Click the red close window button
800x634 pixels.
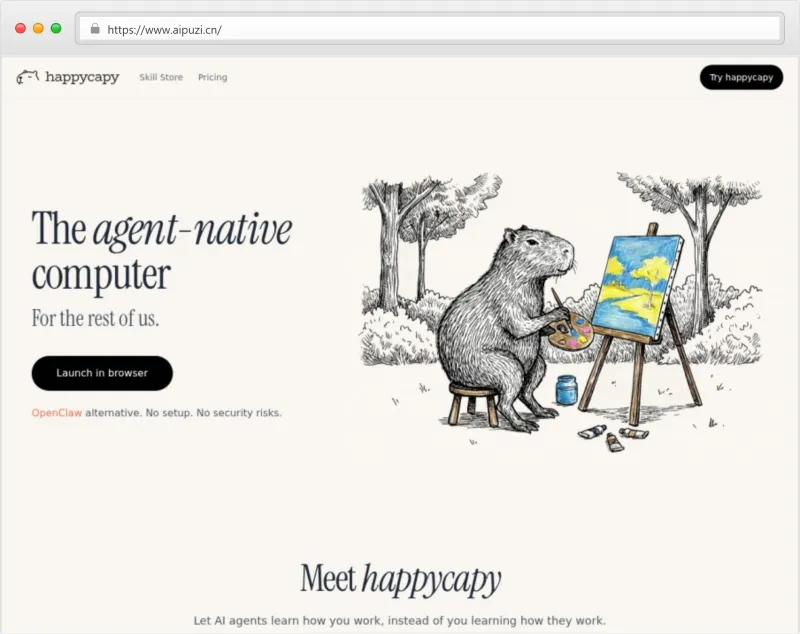pyautogui.click(x=20, y=29)
